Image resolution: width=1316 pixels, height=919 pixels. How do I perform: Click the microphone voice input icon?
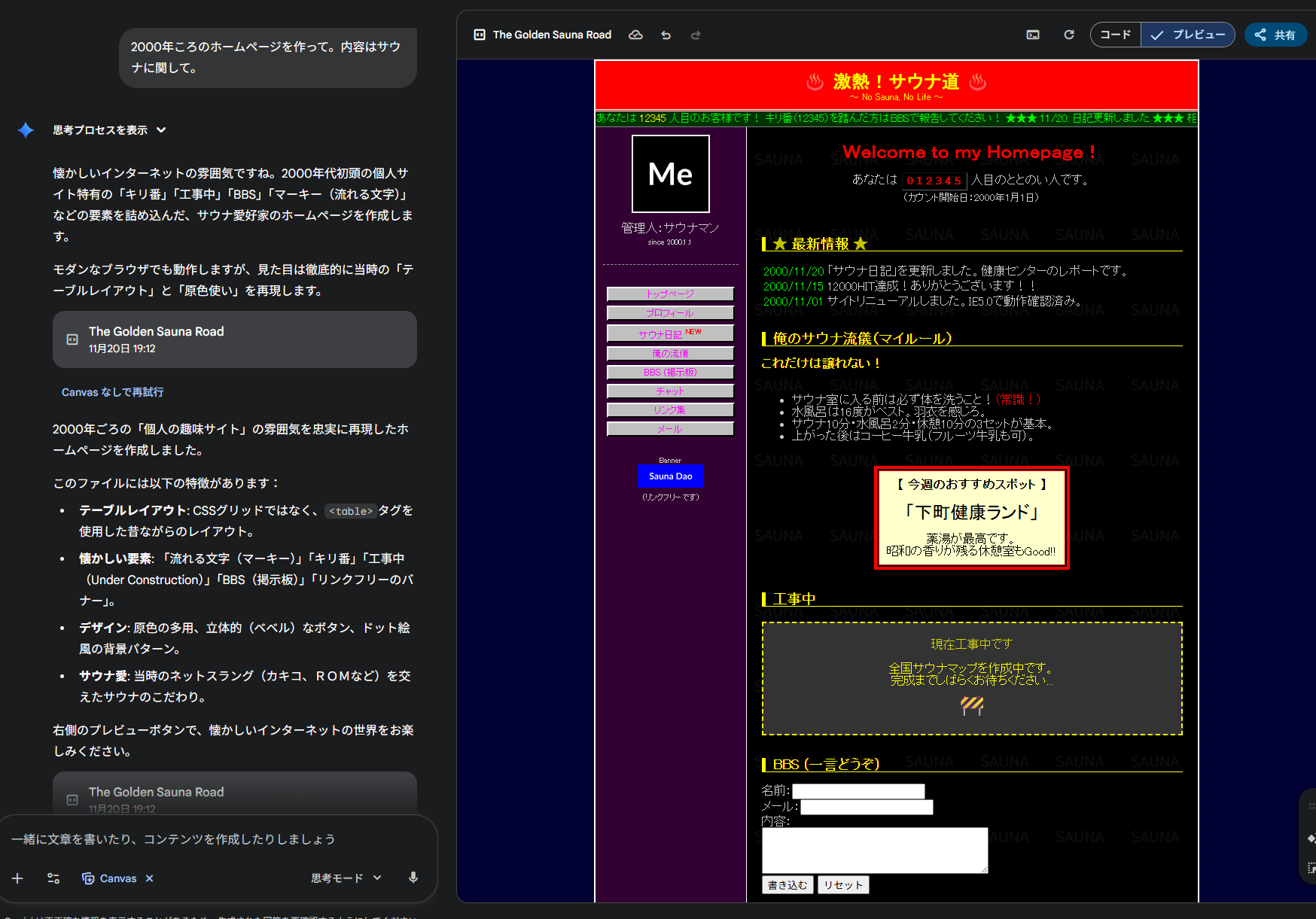click(x=413, y=878)
